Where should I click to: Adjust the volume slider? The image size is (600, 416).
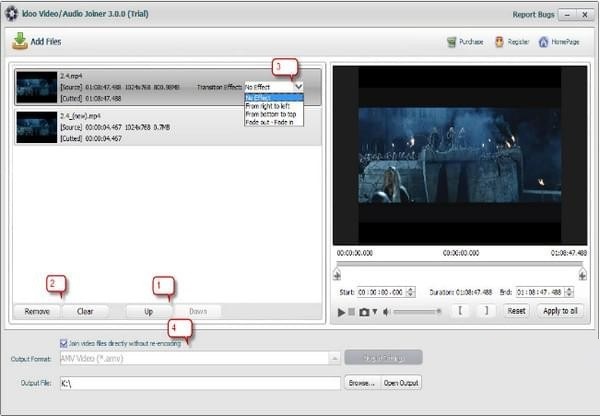[x=417, y=312]
